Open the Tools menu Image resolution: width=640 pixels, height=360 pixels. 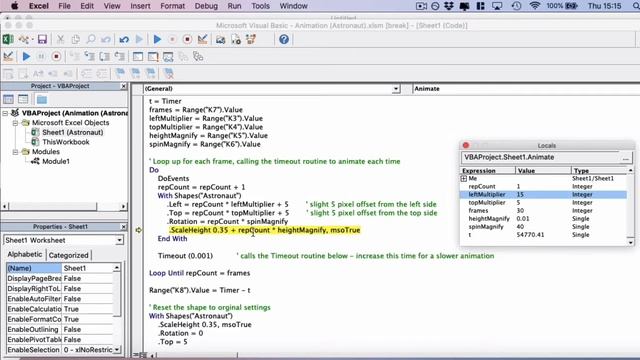tap(260, 6)
